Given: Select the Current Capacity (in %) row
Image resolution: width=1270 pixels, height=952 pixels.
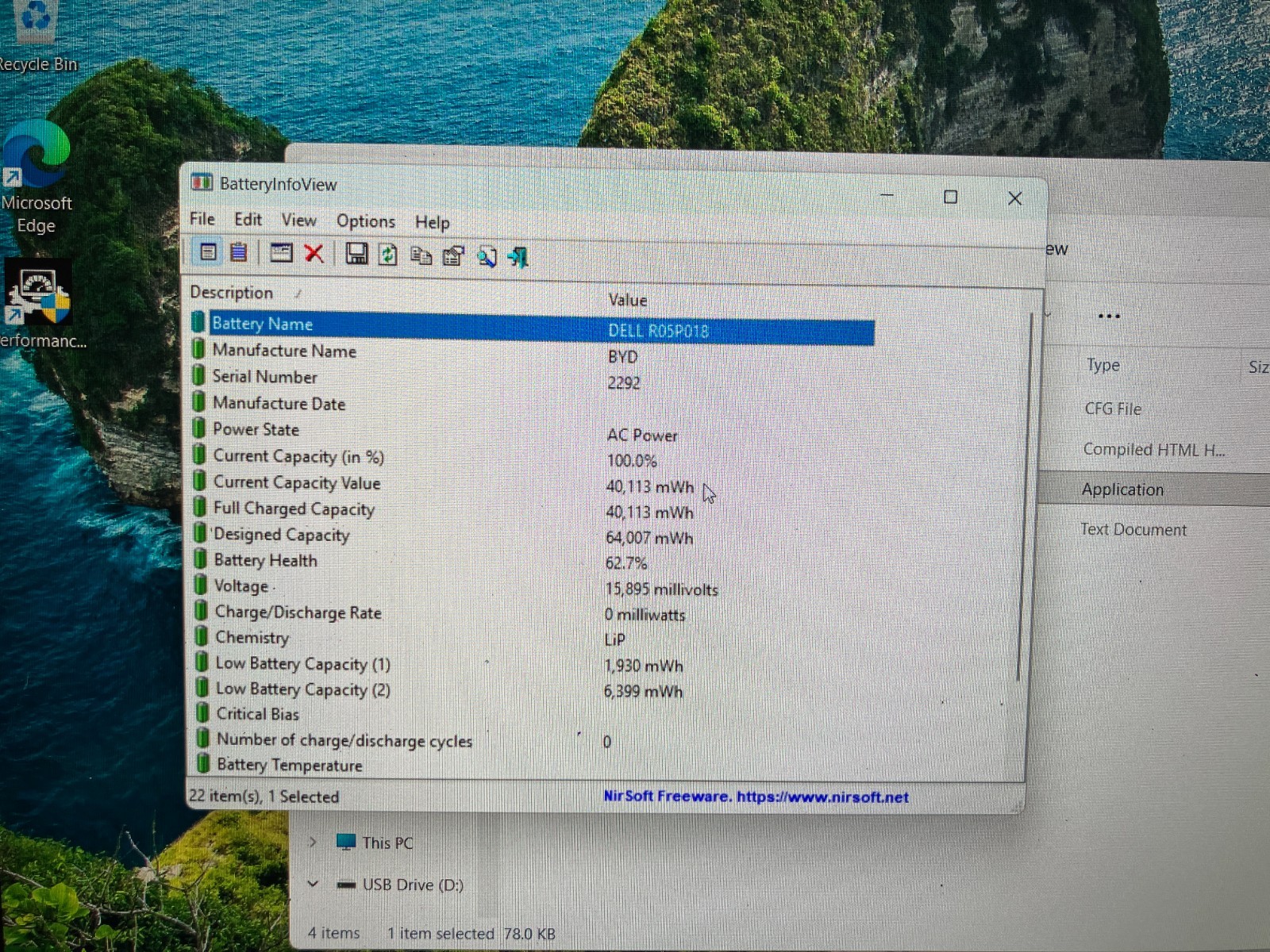Looking at the screenshot, I should [532, 458].
